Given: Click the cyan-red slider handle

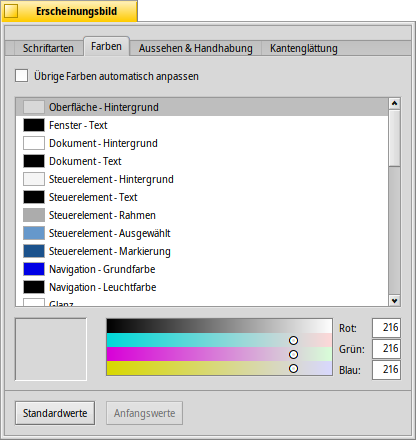Looking at the screenshot, I should click(293, 340).
